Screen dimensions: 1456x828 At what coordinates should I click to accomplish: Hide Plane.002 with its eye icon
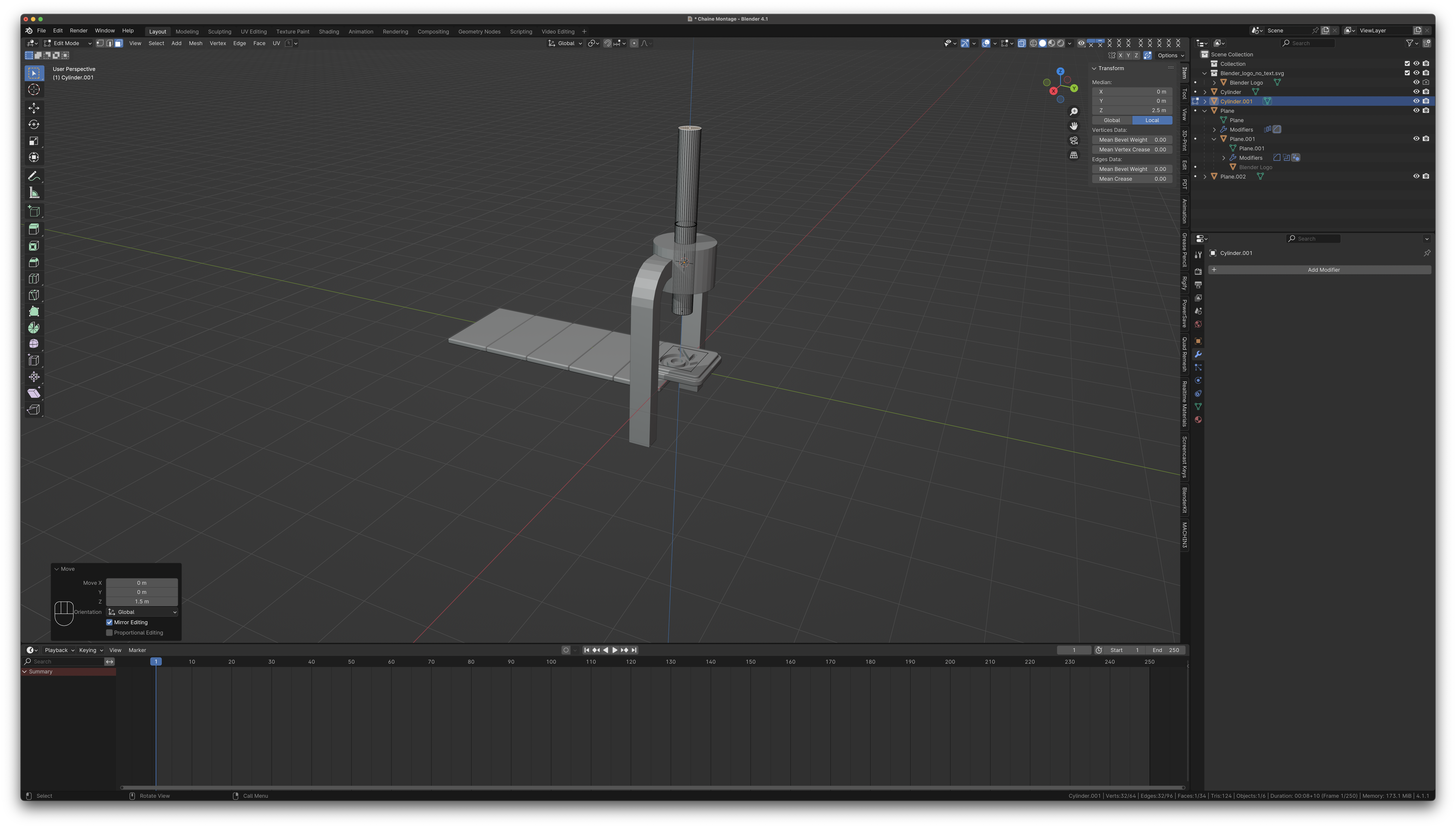(1416, 176)
